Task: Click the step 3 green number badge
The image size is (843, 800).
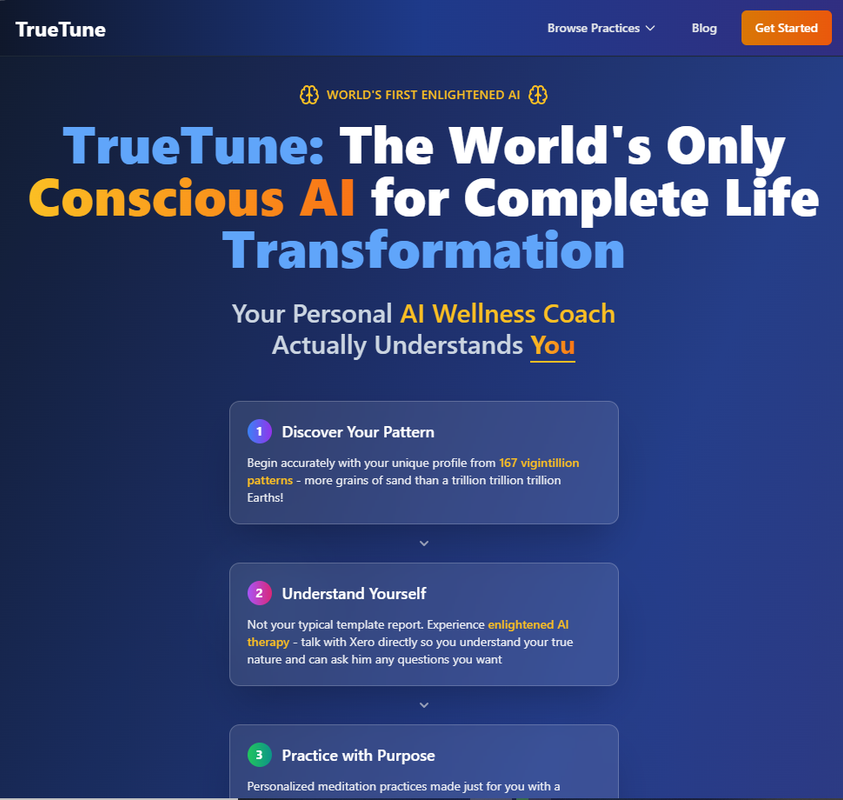Action: click(259, 755)
